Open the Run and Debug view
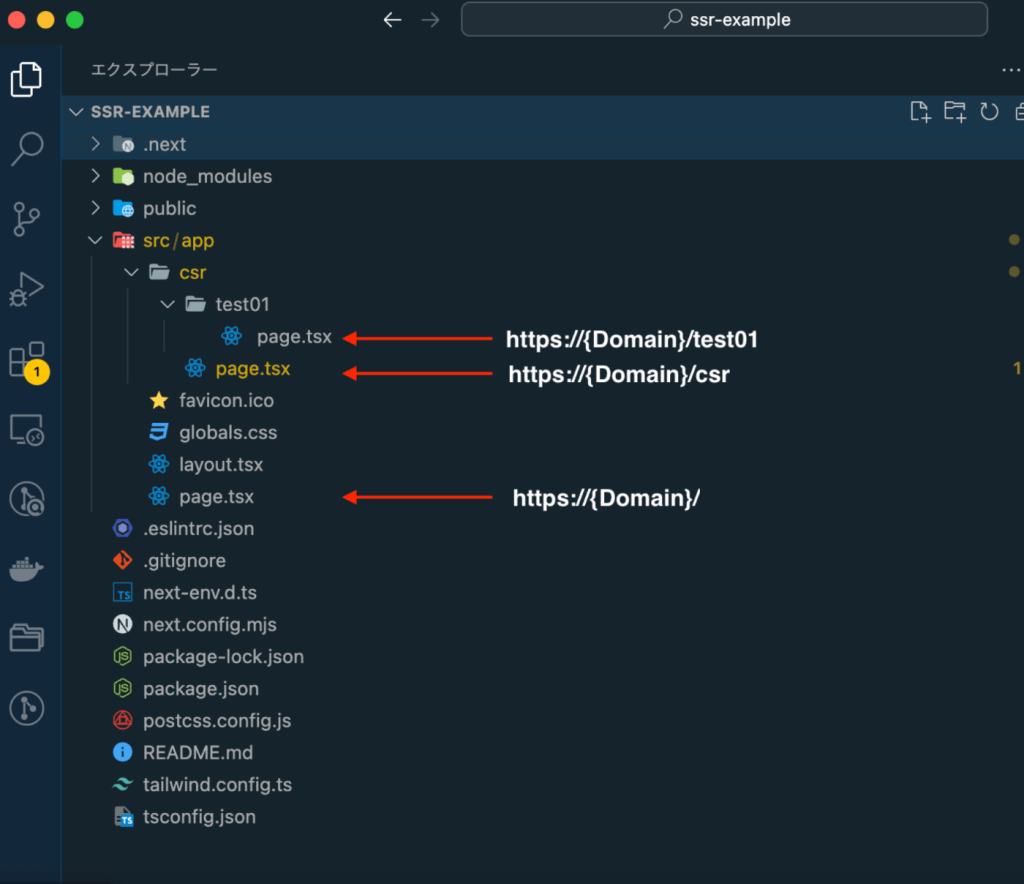The height and width of the screenshot is (884, 1024). click(x=27, y=288)
